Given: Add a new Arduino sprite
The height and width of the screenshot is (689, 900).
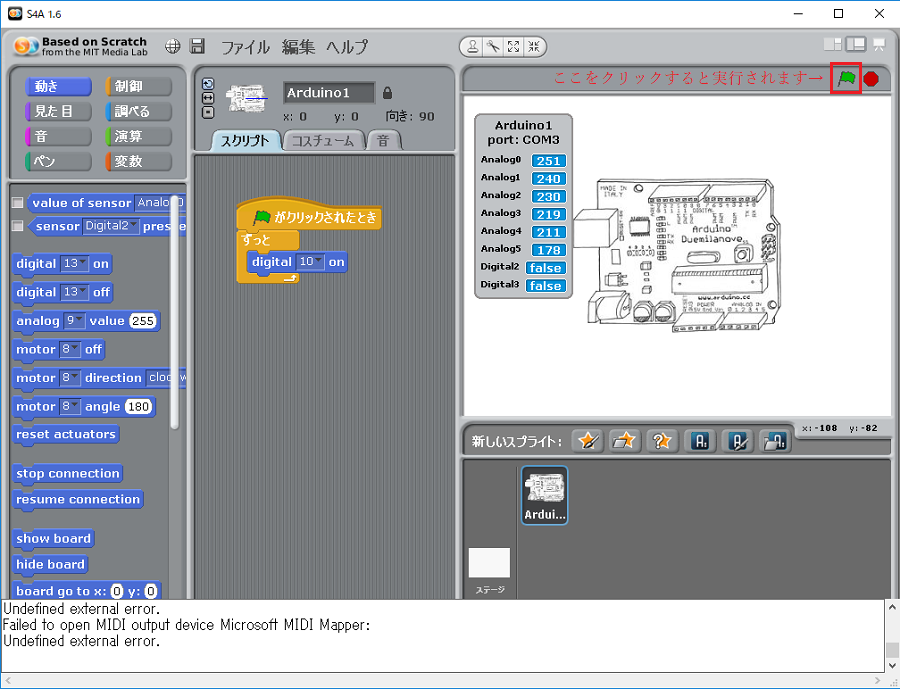Looking at the screenshot, I should click(x=700, y=441).
